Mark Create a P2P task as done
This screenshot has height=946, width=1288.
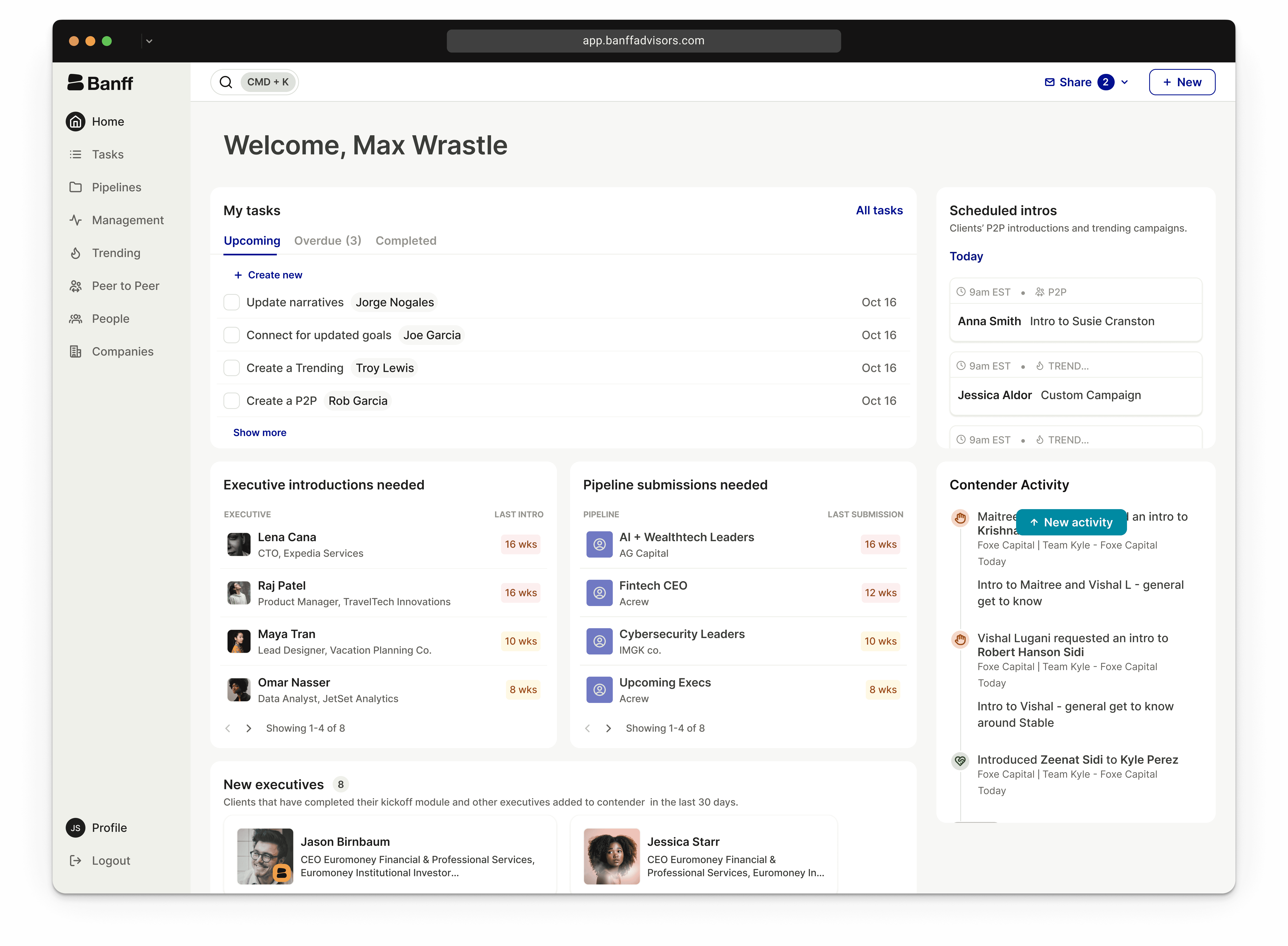tap(231, 401)
